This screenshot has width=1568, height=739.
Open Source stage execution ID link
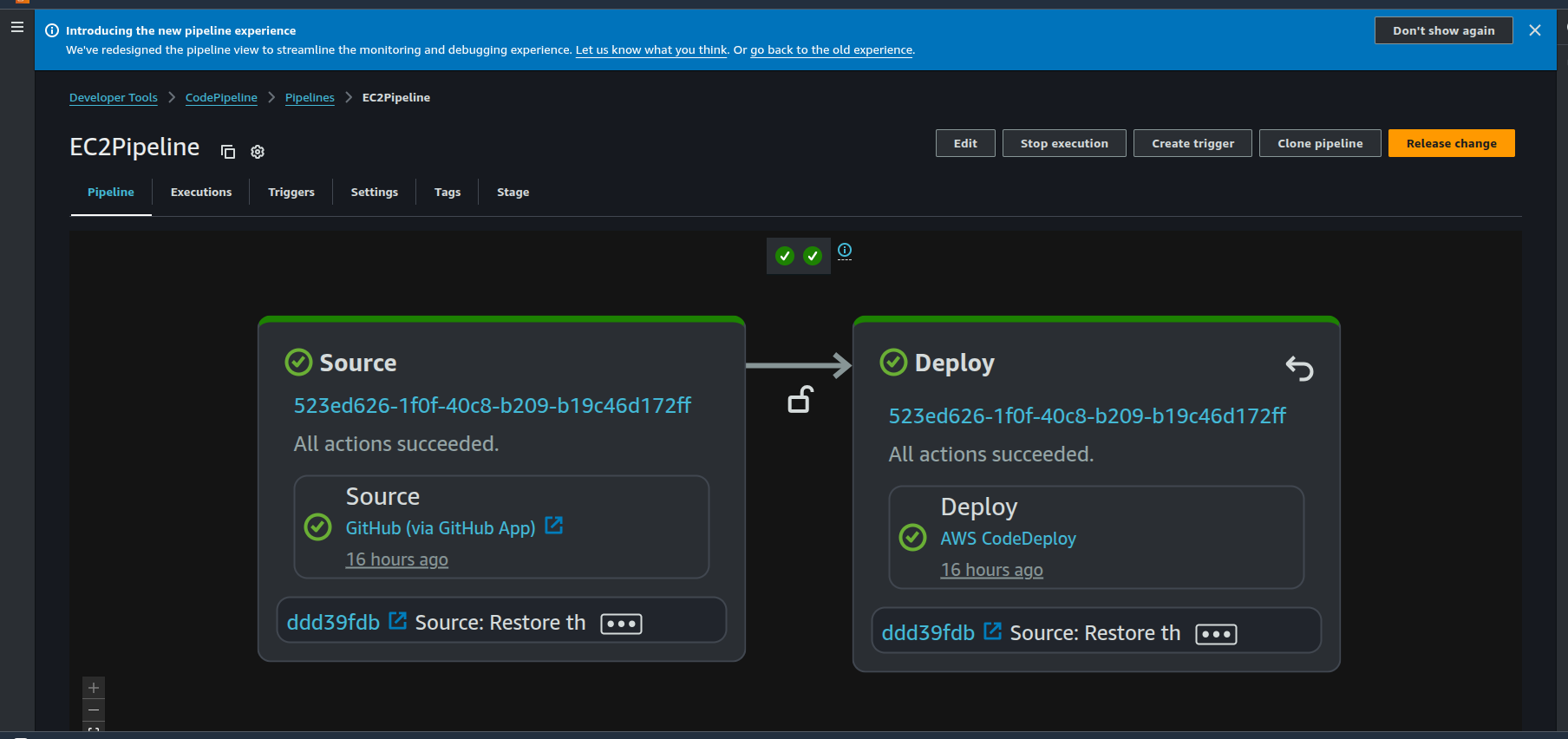tap(493, 406)
